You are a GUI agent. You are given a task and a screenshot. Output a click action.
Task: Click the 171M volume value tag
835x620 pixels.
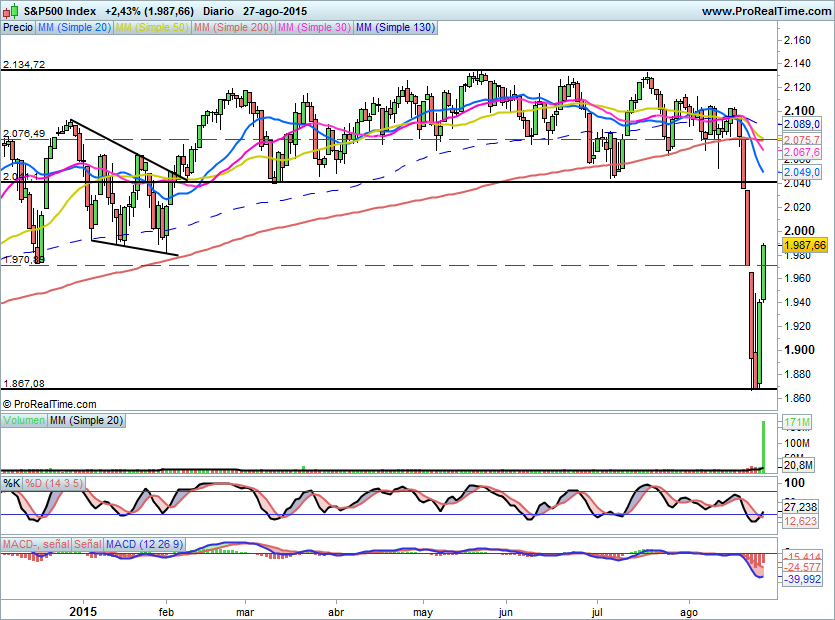pyautogui.click(x=797, y=422)
